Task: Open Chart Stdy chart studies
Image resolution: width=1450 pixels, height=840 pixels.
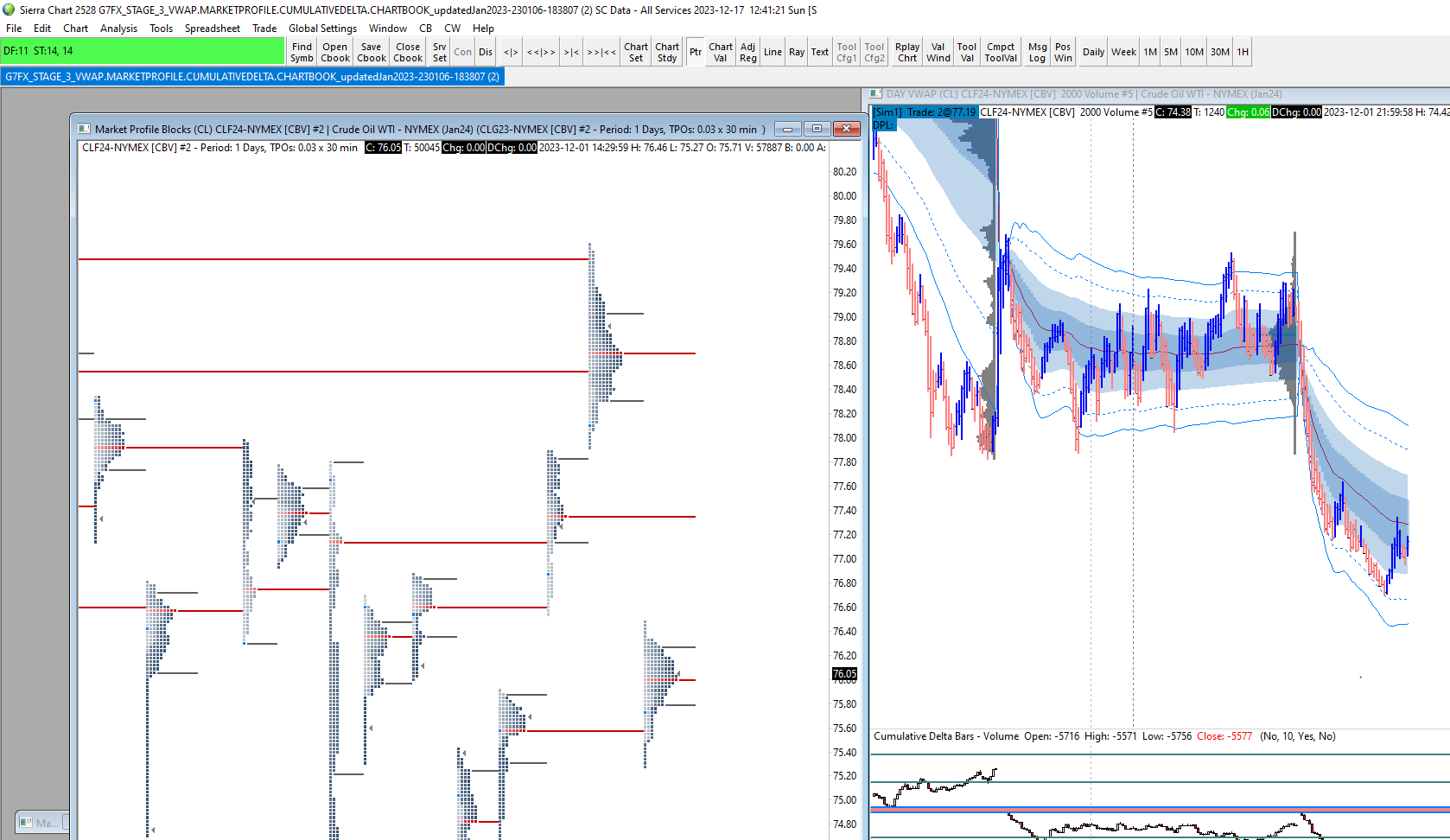Action: pos(667,53)
